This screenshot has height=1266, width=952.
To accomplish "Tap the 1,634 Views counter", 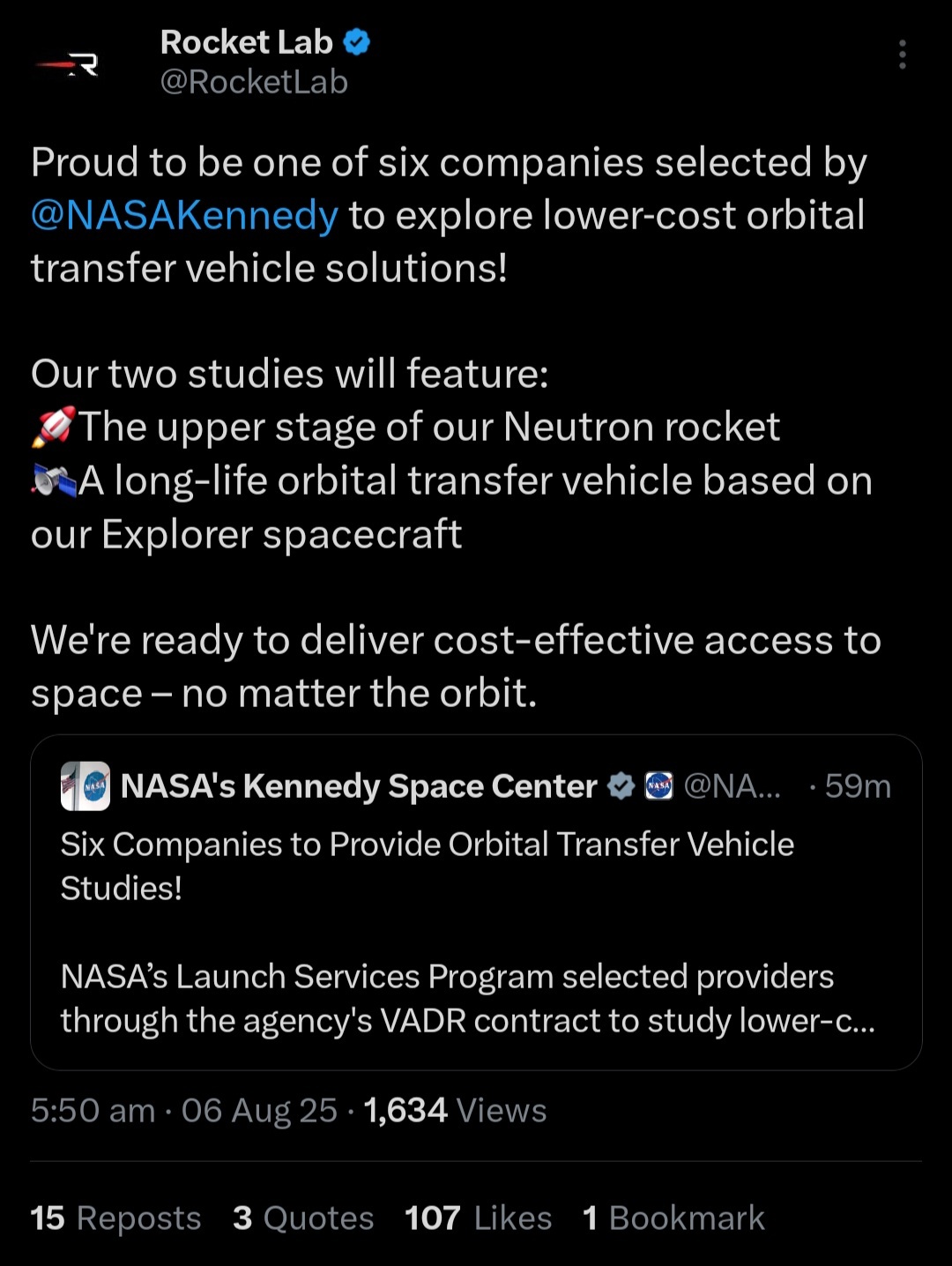I will coord(455,1110).
